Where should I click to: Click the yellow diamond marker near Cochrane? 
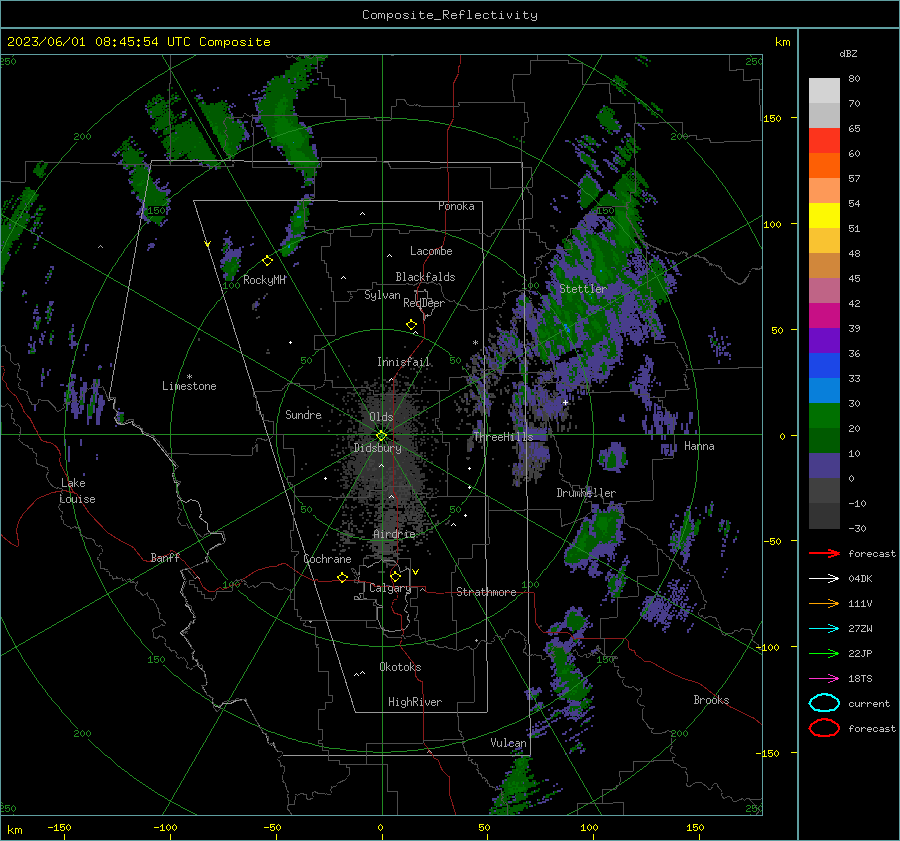pos(342,577)
